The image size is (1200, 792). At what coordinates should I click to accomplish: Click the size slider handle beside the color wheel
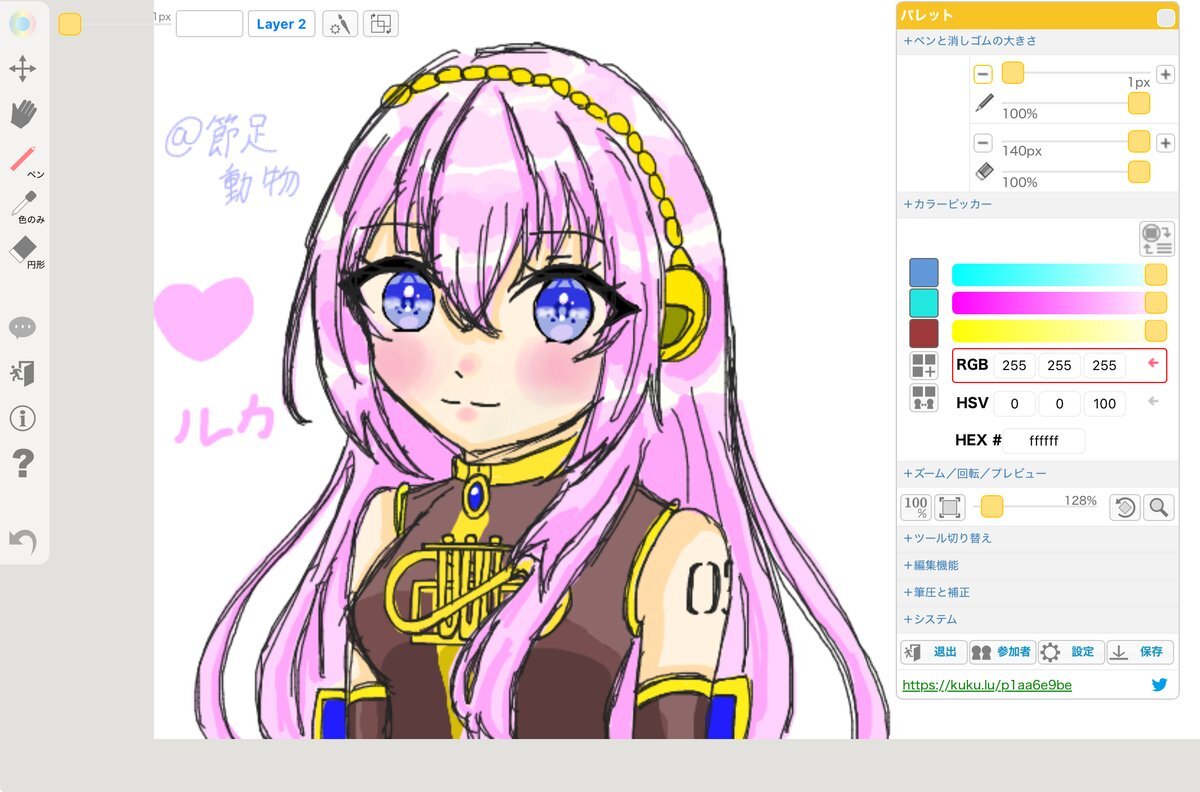click(70, 24)
